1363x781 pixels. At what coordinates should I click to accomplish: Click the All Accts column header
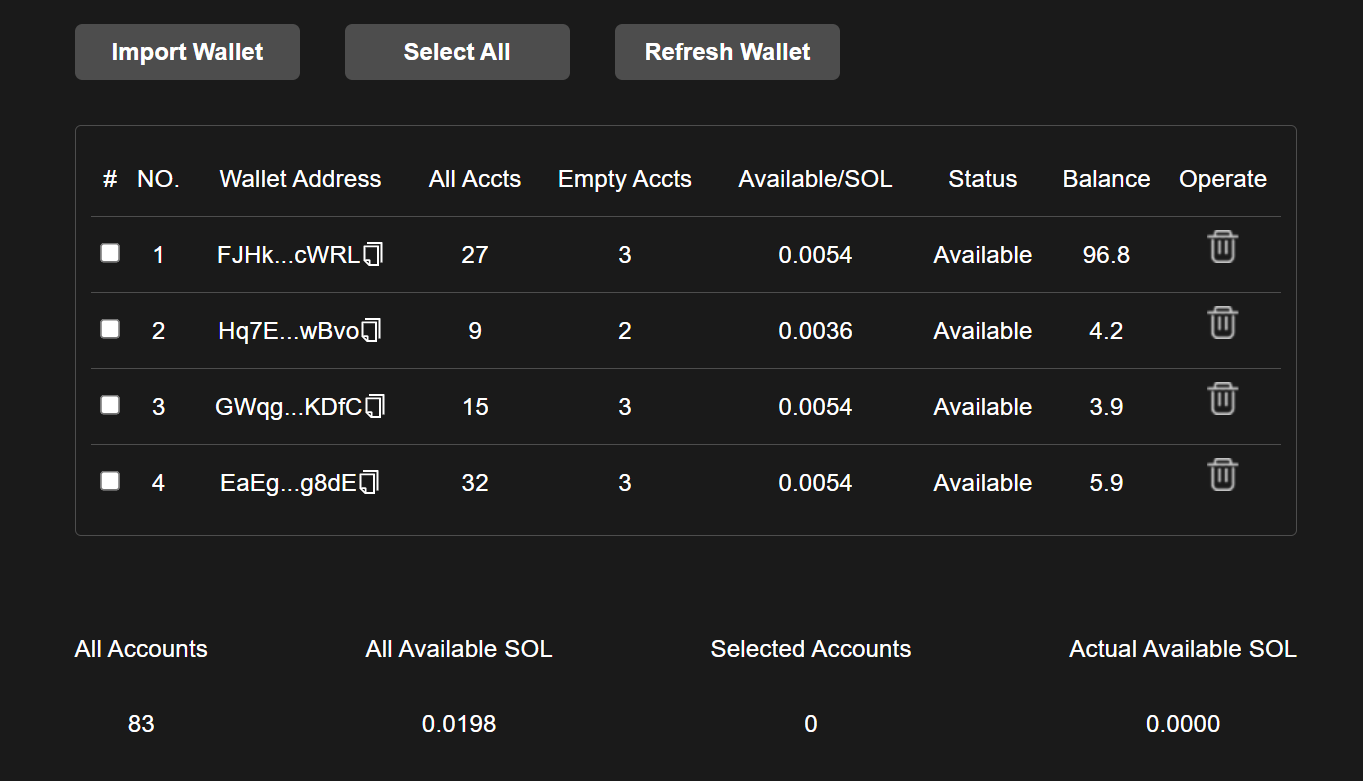pyautogui.click(x=474, y=179)
